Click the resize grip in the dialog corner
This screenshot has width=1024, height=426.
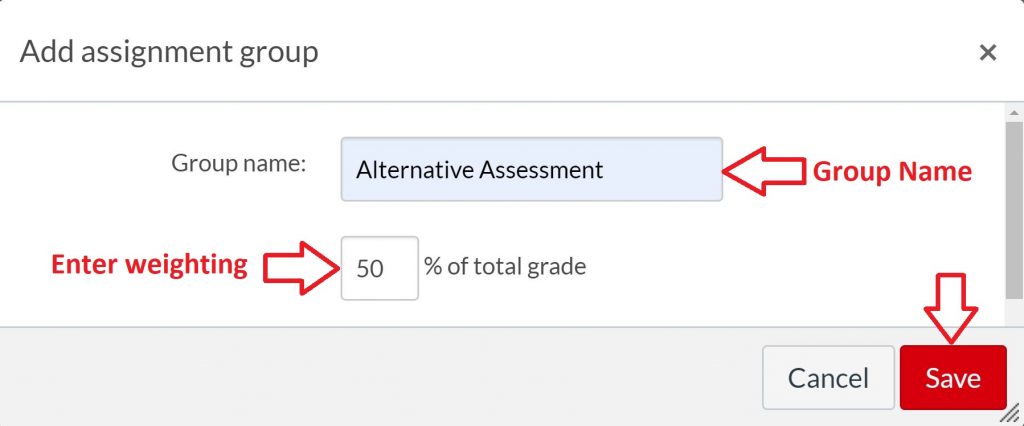pos(1012,414)
